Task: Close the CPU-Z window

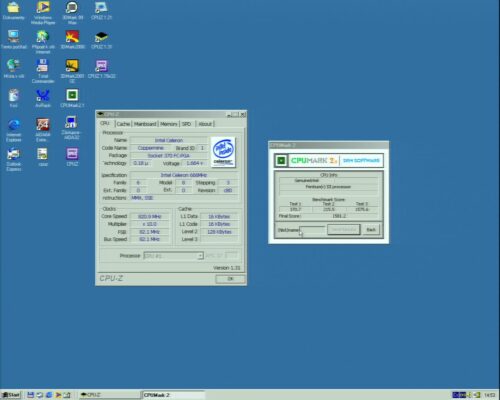Action: tap(243, 114)
